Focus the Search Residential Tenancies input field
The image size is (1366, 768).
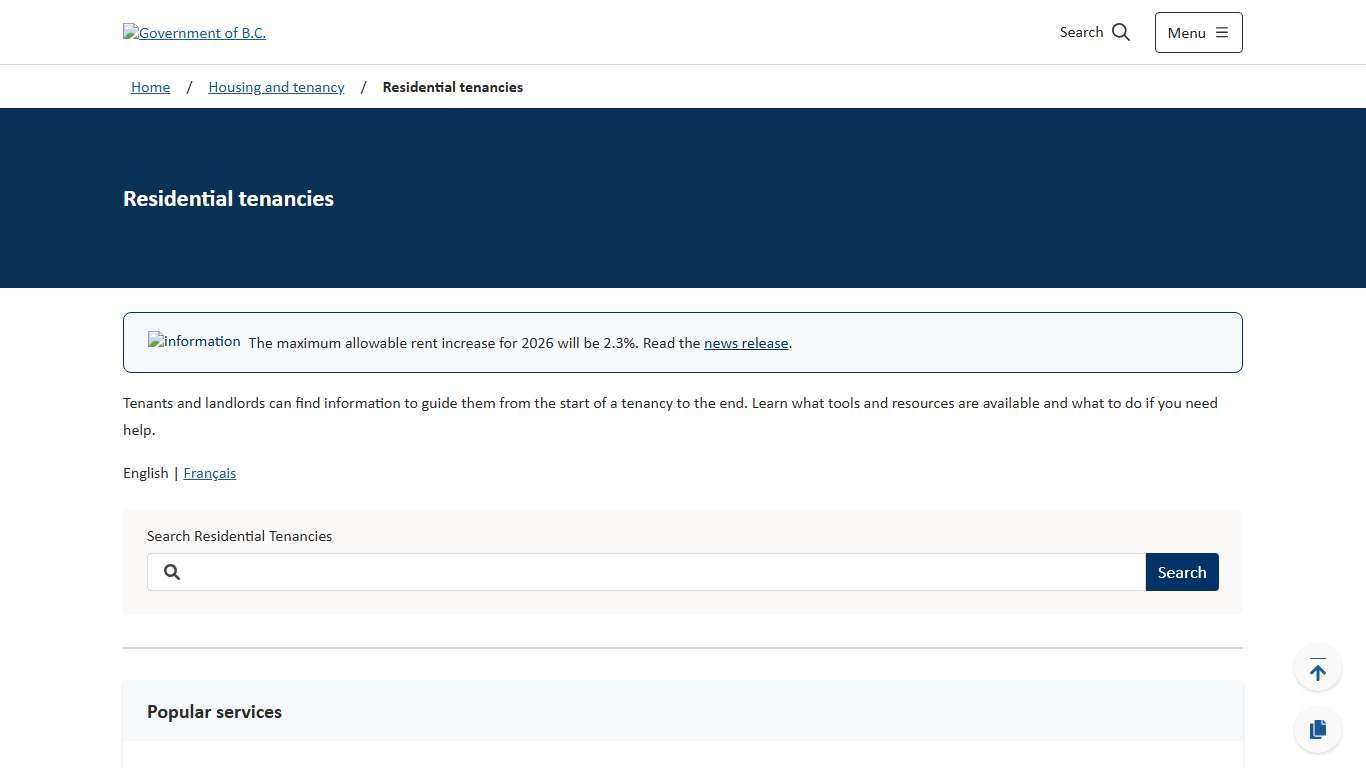point(660,572)
